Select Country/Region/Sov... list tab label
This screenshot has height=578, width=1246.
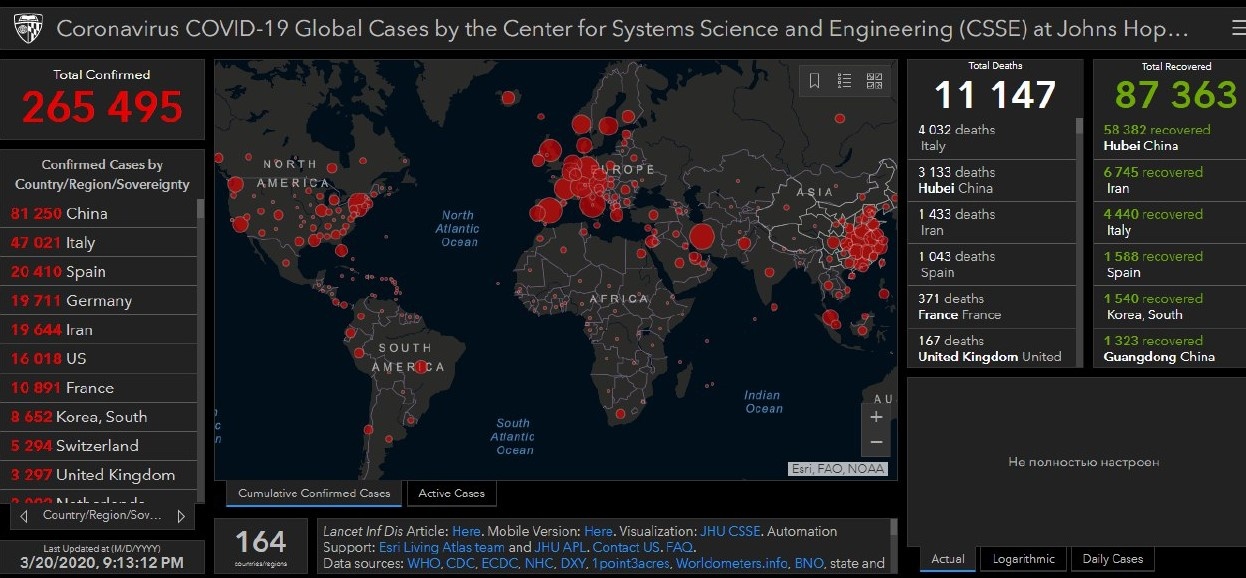point(102,516)
